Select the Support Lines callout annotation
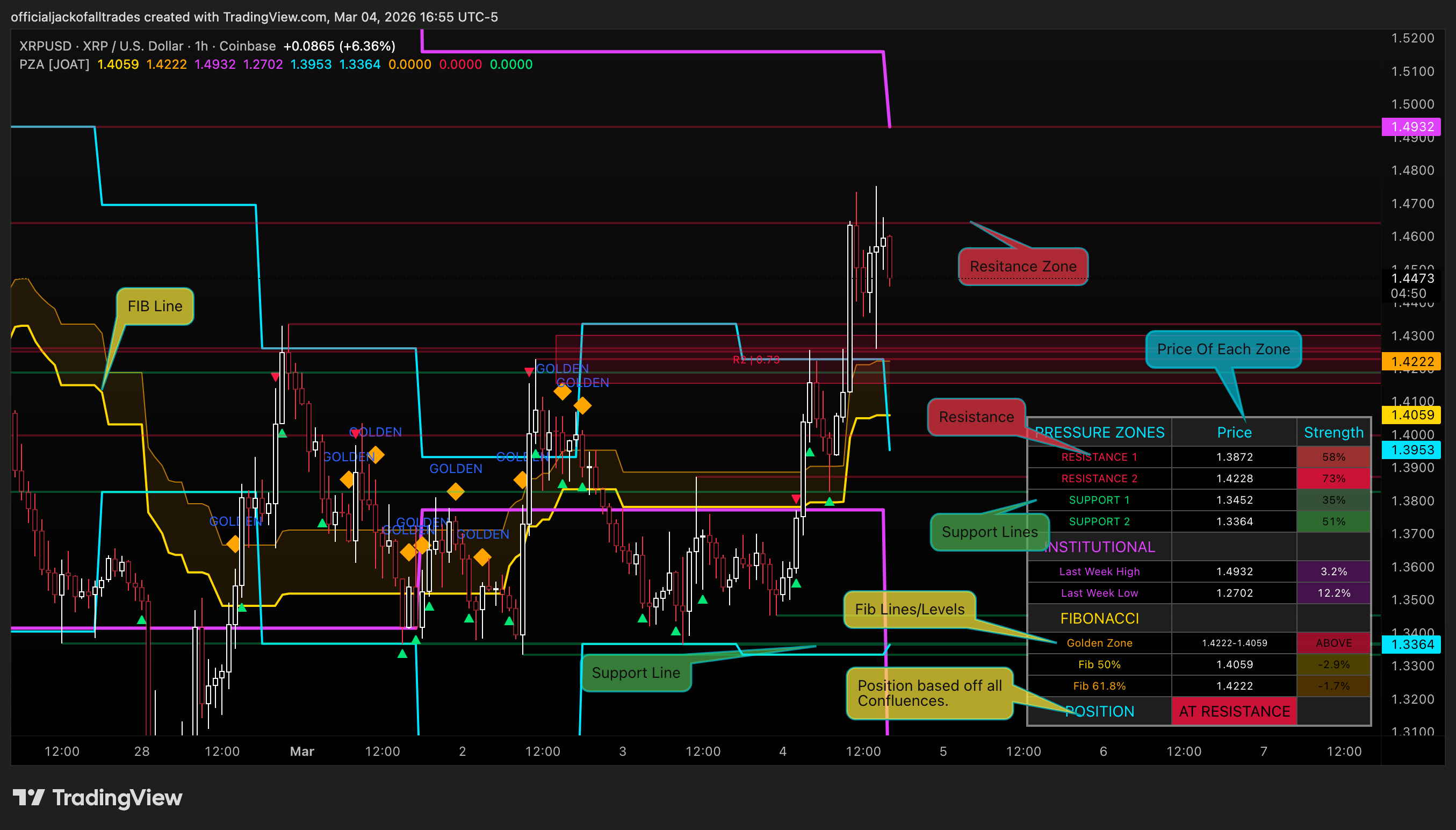1456x830 pixels. 990,532
